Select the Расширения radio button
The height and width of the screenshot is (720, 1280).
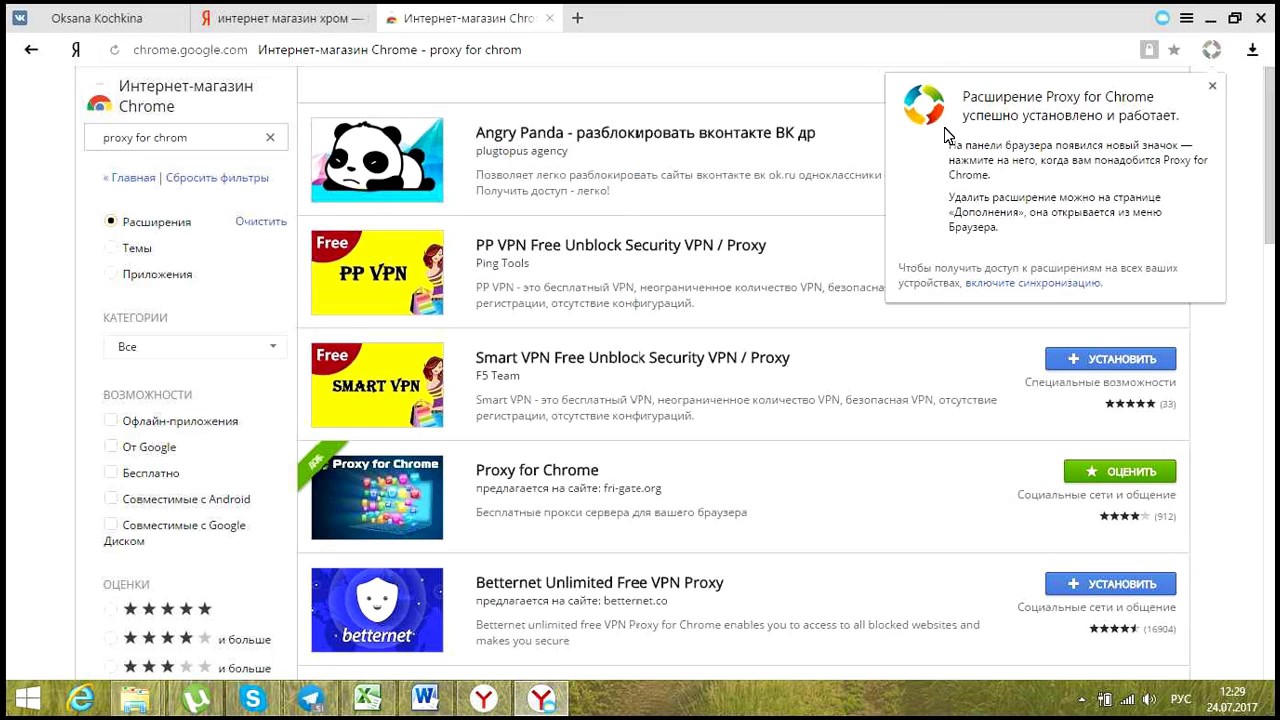(x=111, y=221)
